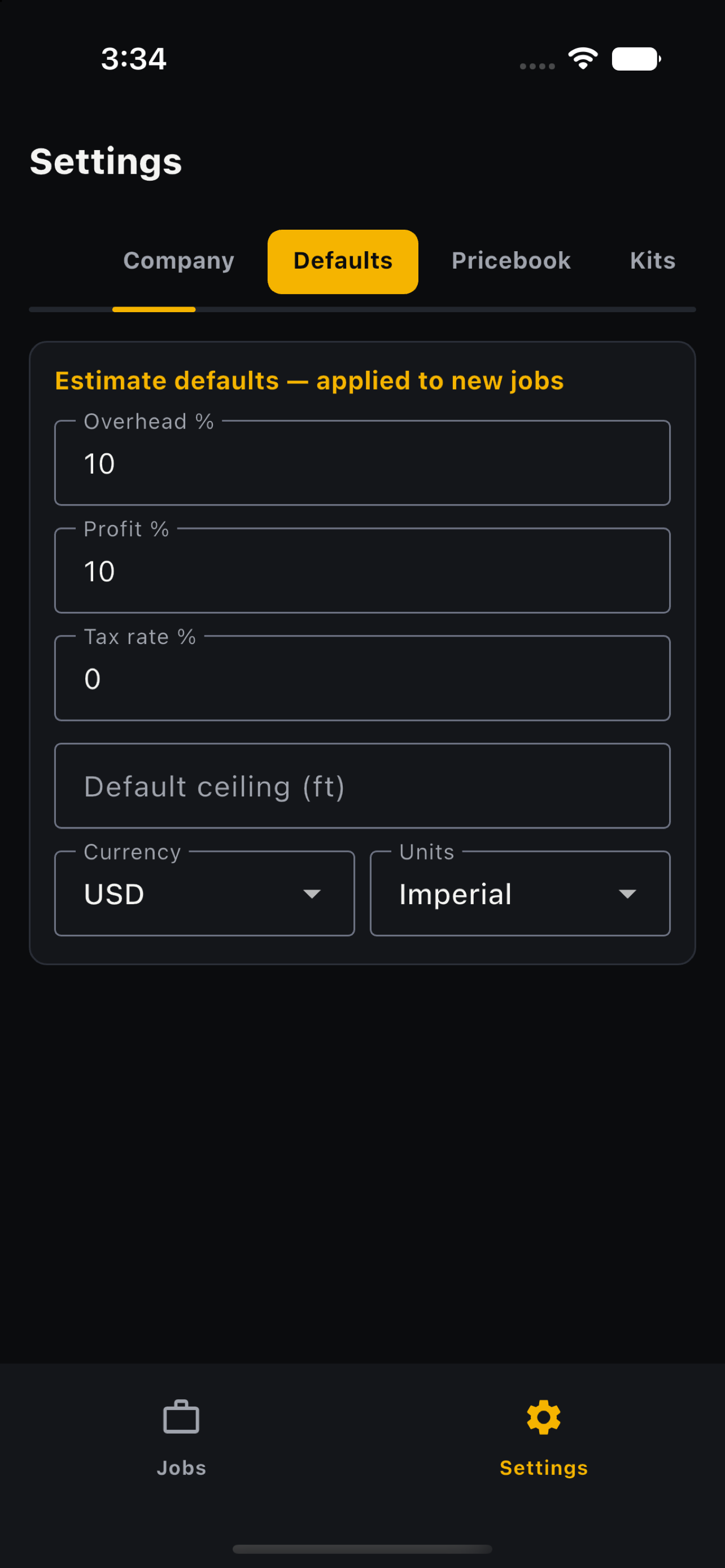Expand the Units Imperial dropdown arrow
This screenshot has width=725, height=1568.
[627, 894]
